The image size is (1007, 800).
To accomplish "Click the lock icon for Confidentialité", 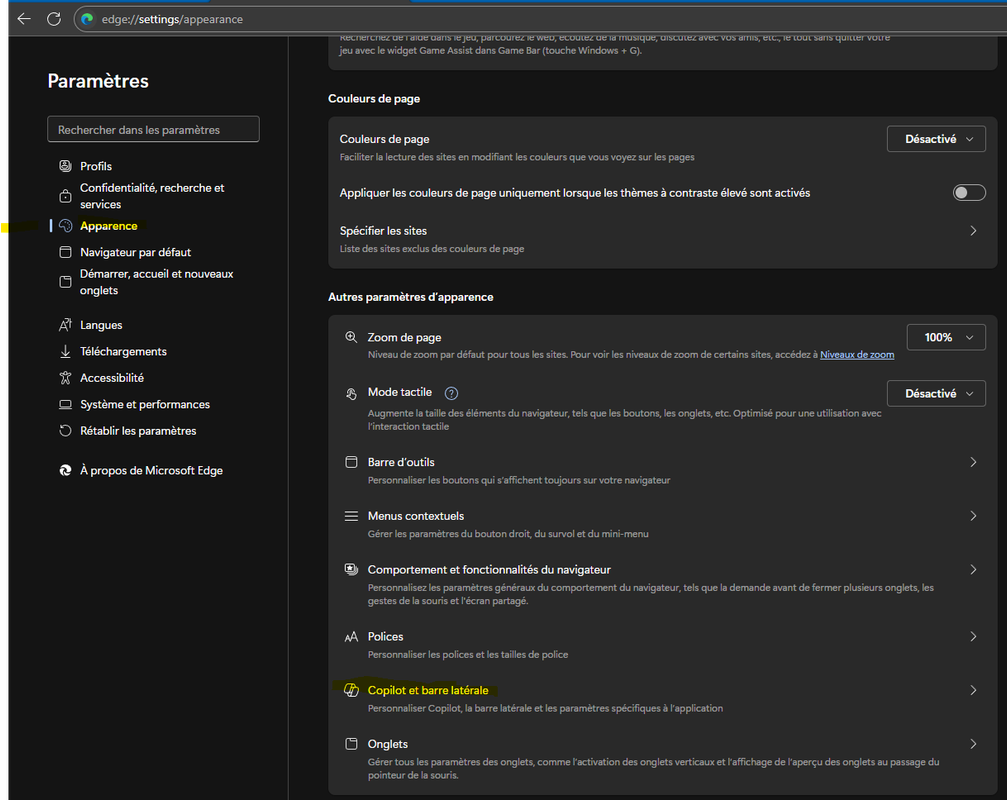I will (65, 196).
